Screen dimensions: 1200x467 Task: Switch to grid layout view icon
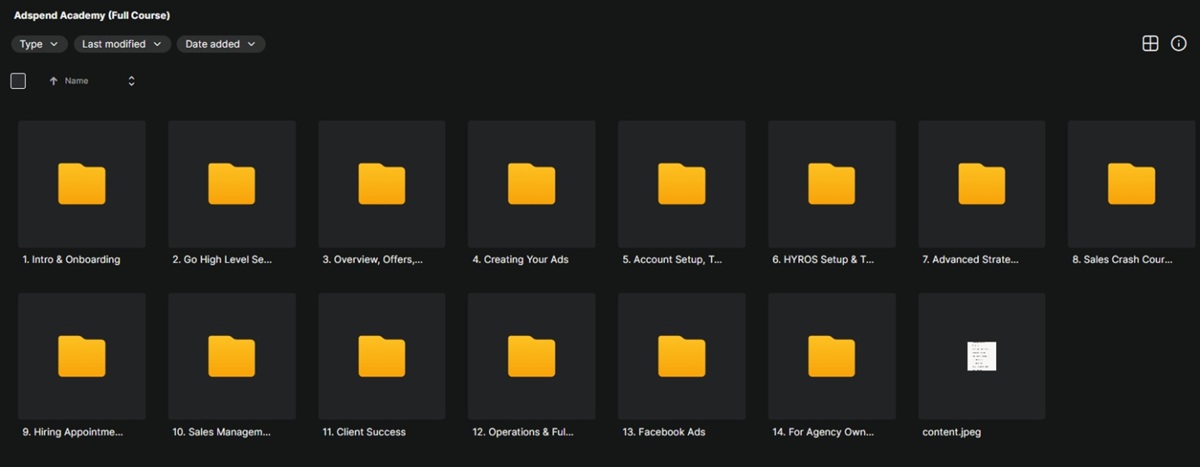[x=1150, y=43]
